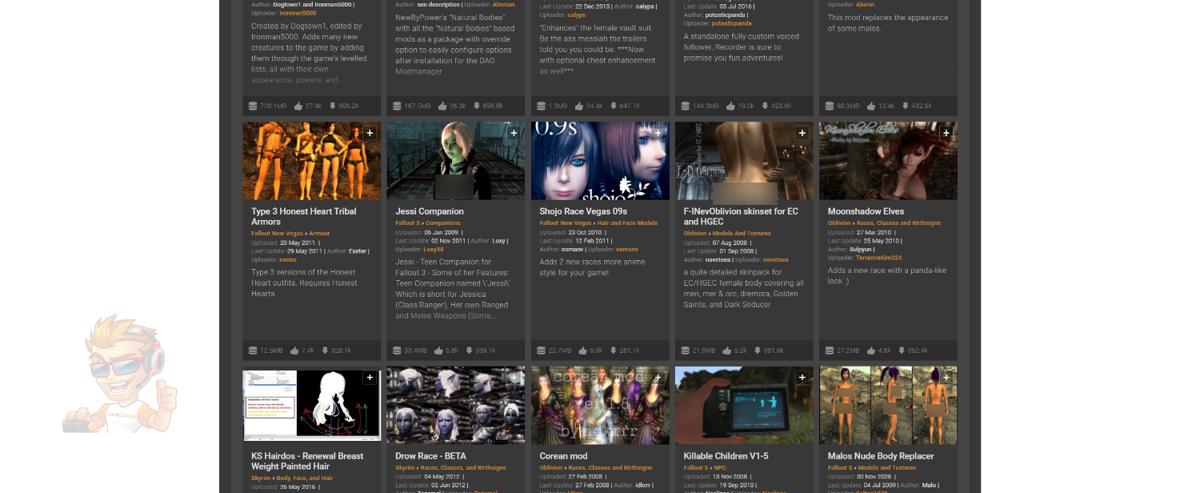Image resolution: width=1200 pixels, height=493 pixels.
Task: Open F-INevOblivion skinset for EC and HGEC
Action: (740, 217)
